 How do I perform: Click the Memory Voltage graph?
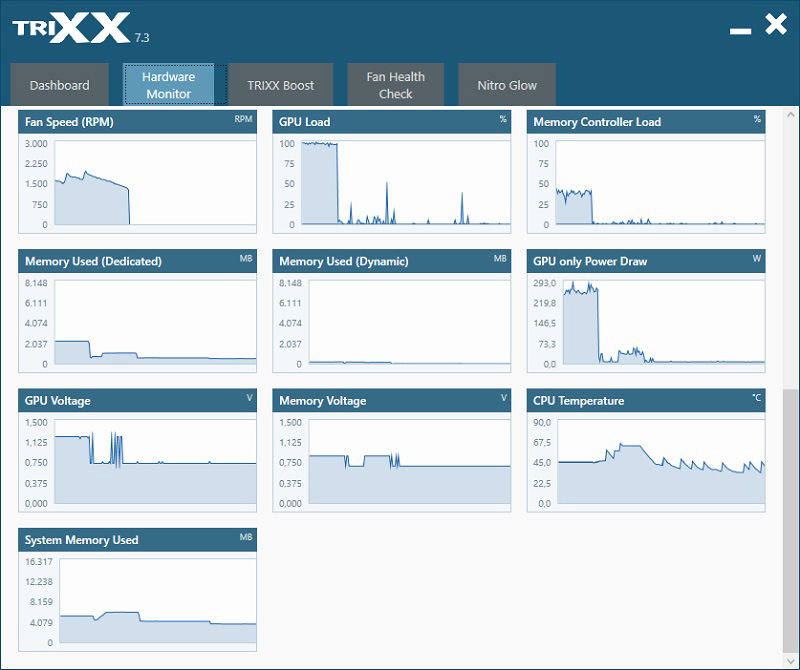click(410, 461)
